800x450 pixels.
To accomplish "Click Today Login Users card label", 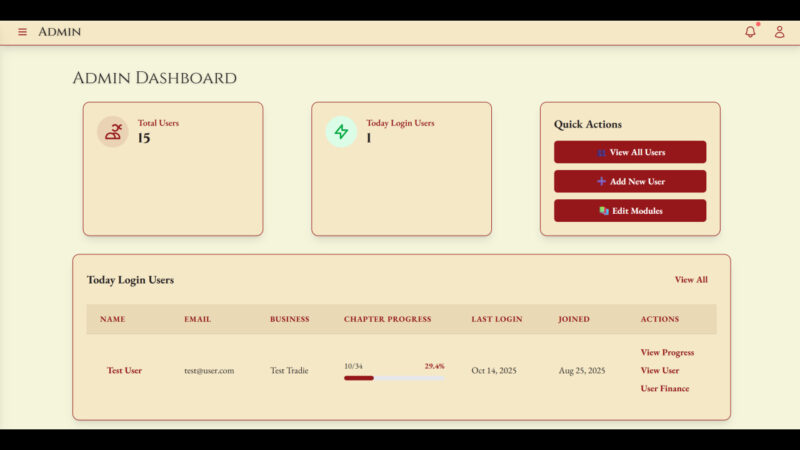I will point(400,123).
